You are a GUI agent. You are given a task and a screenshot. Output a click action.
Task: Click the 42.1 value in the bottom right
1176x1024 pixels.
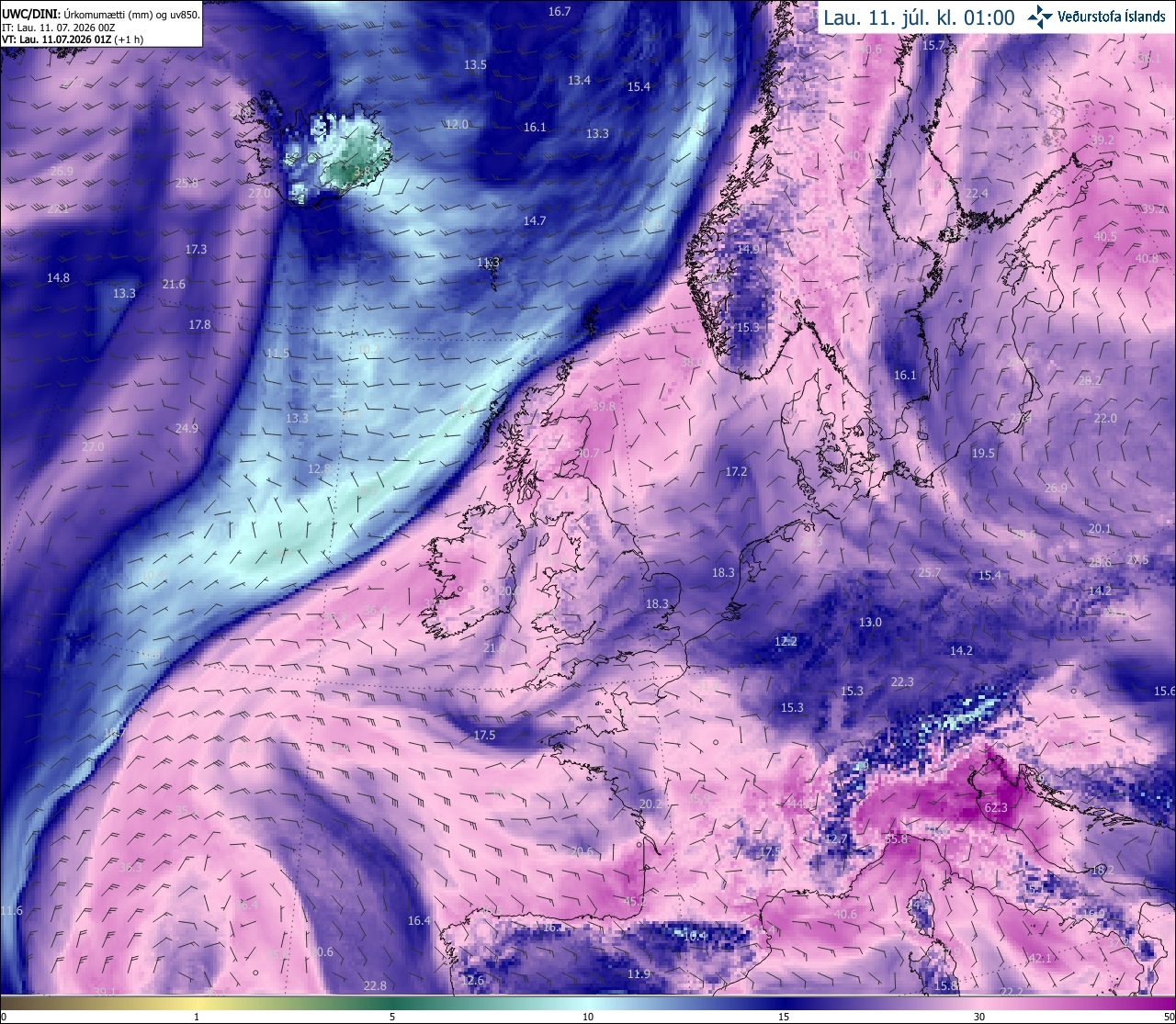pos(1039,958)
